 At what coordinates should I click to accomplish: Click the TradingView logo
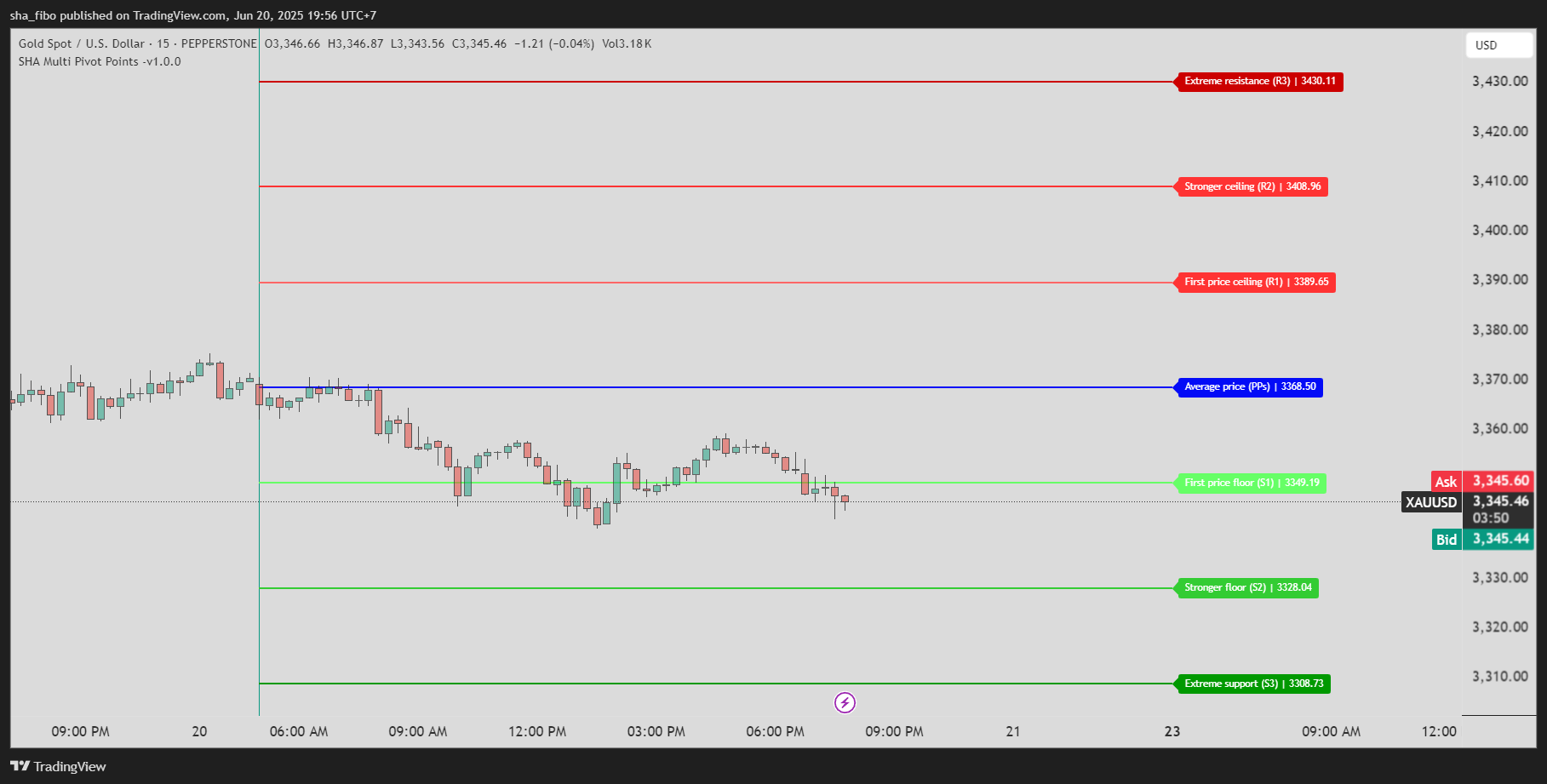coord(58,766)
